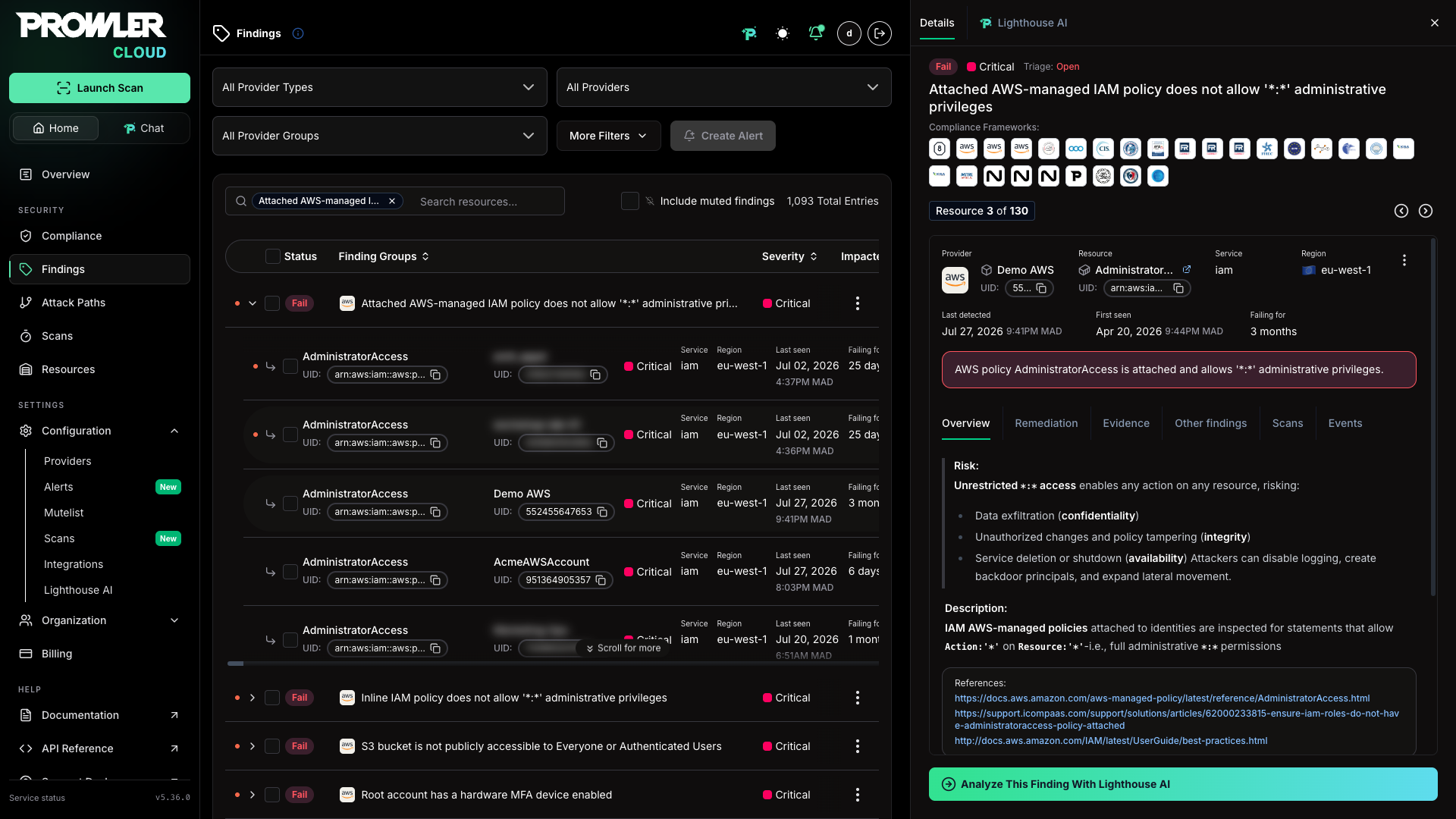Expand the Inline IAM policy finding group
The image size is (1456, 819).
pyautogui.click(x=253, y=698)
